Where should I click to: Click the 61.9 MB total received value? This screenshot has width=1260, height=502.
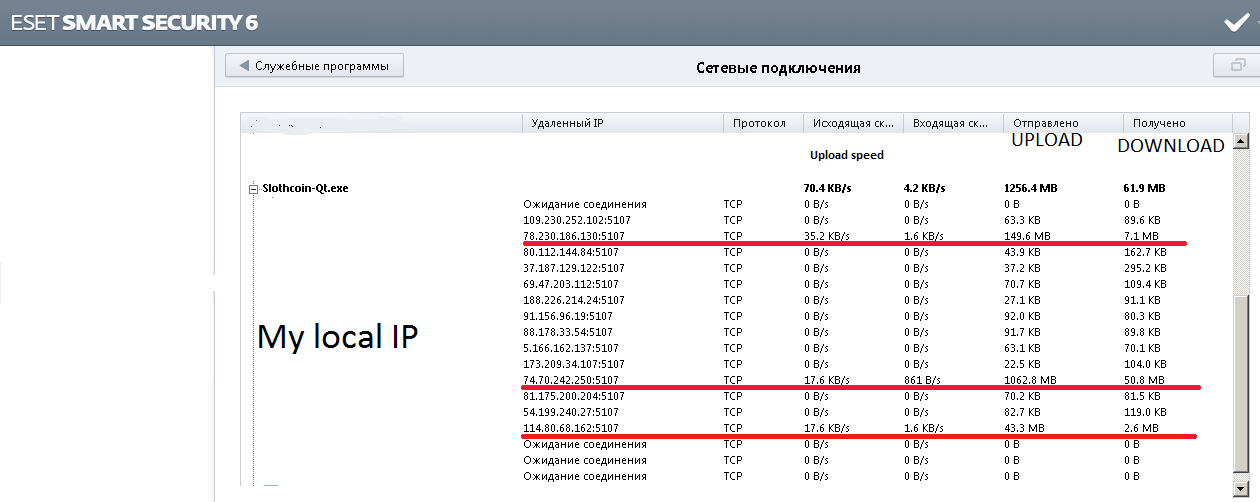tap(1144, 188)
